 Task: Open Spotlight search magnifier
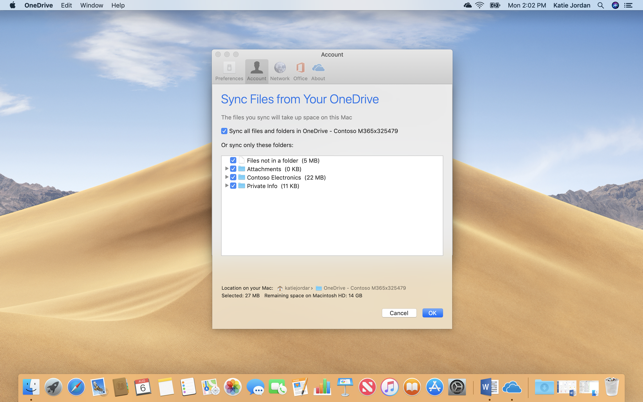pos(600,5)
